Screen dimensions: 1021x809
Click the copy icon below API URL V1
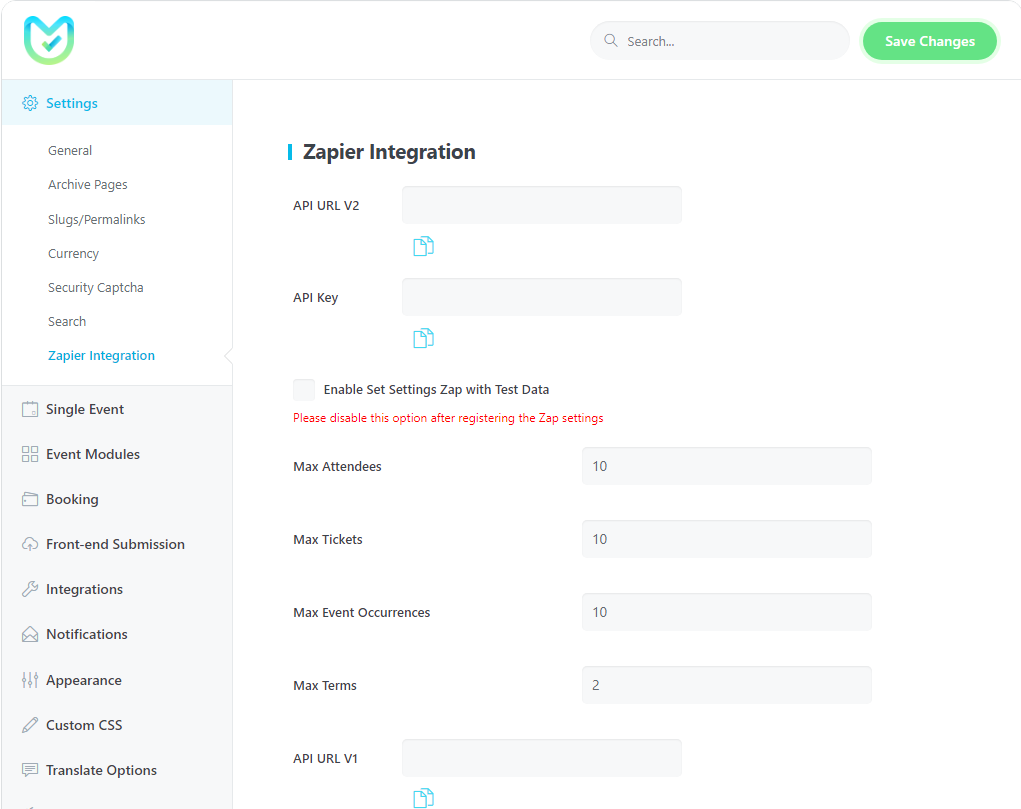click(x=423, y=797)
